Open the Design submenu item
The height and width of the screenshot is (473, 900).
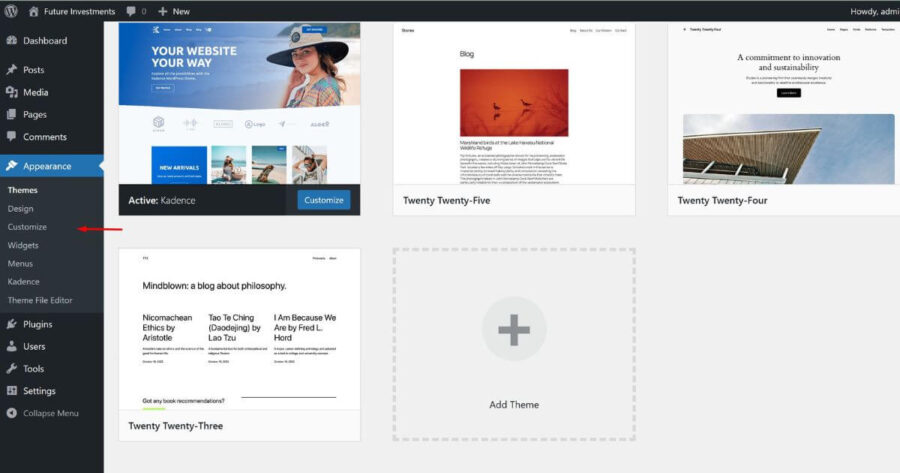[21, 208]
